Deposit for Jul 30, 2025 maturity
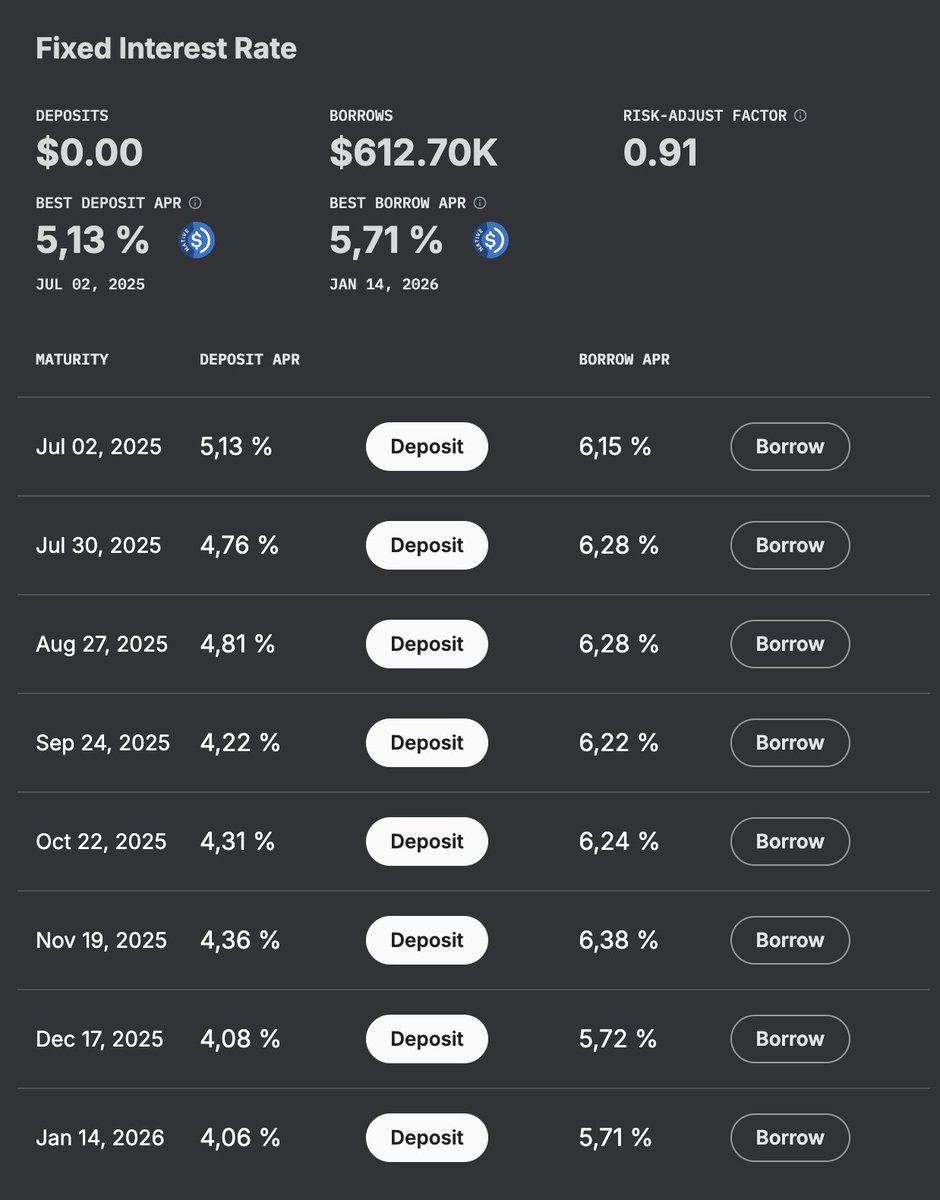This screenshot has width=940, height=1200. point(427,546)
